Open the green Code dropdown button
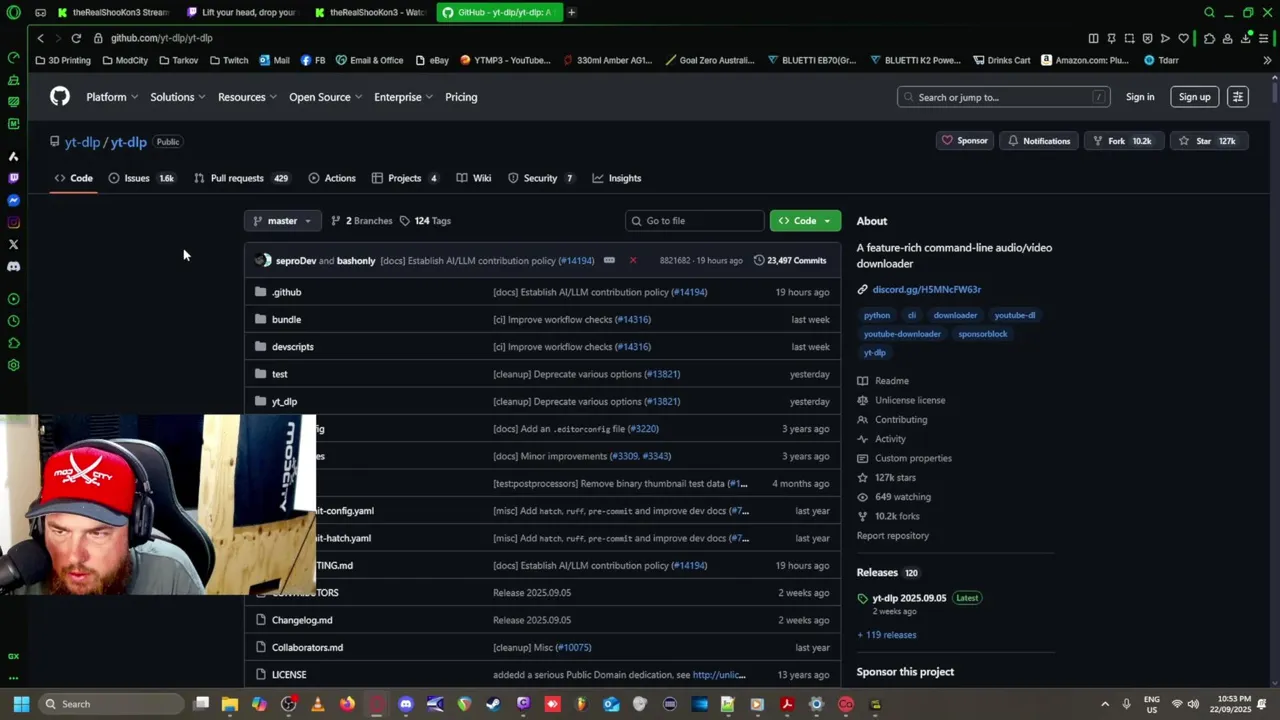Image resolution: width=1280 pixels, height=720 pixels. tap(805, 221)
